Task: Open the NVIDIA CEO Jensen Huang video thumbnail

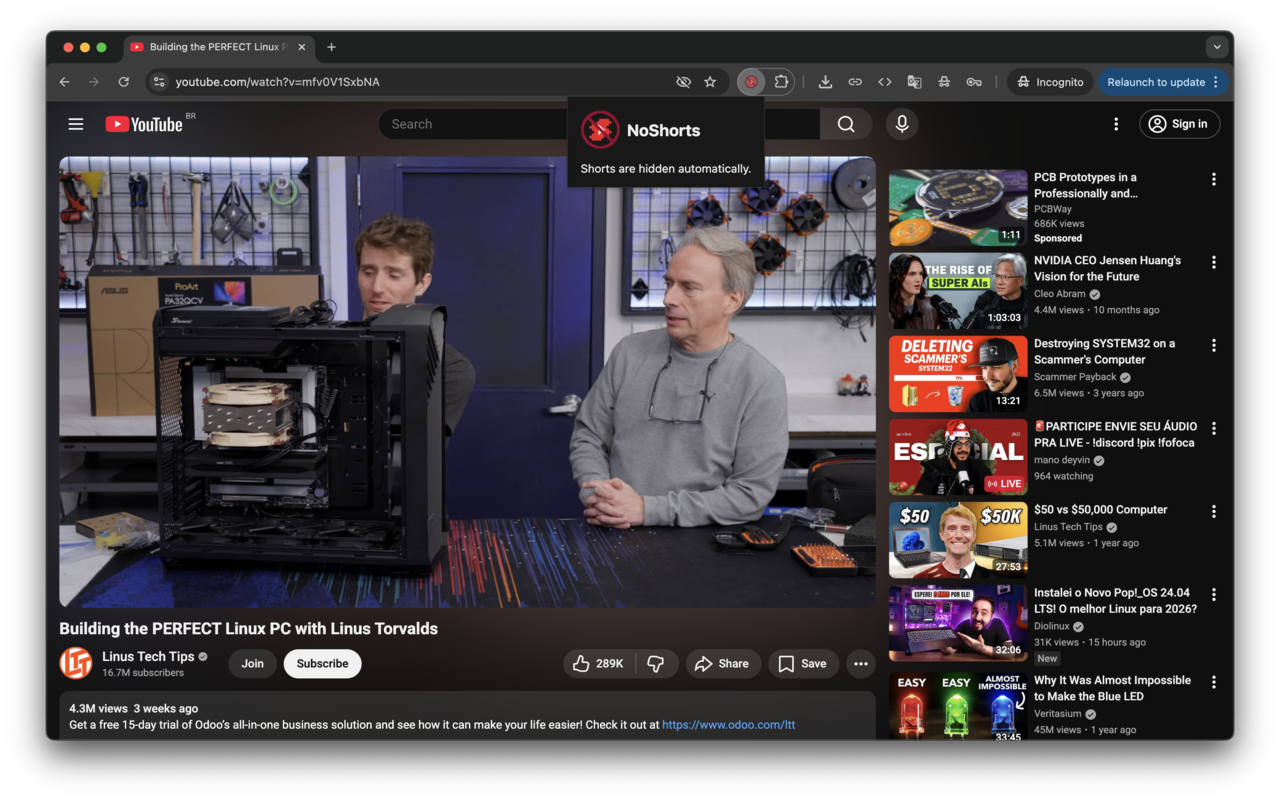Action: pyautogui.click(x=958, y=291)
